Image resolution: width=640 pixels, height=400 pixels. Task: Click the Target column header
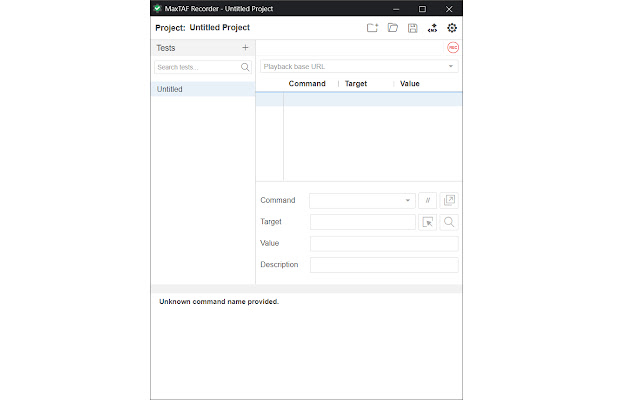tap(356, 84)
